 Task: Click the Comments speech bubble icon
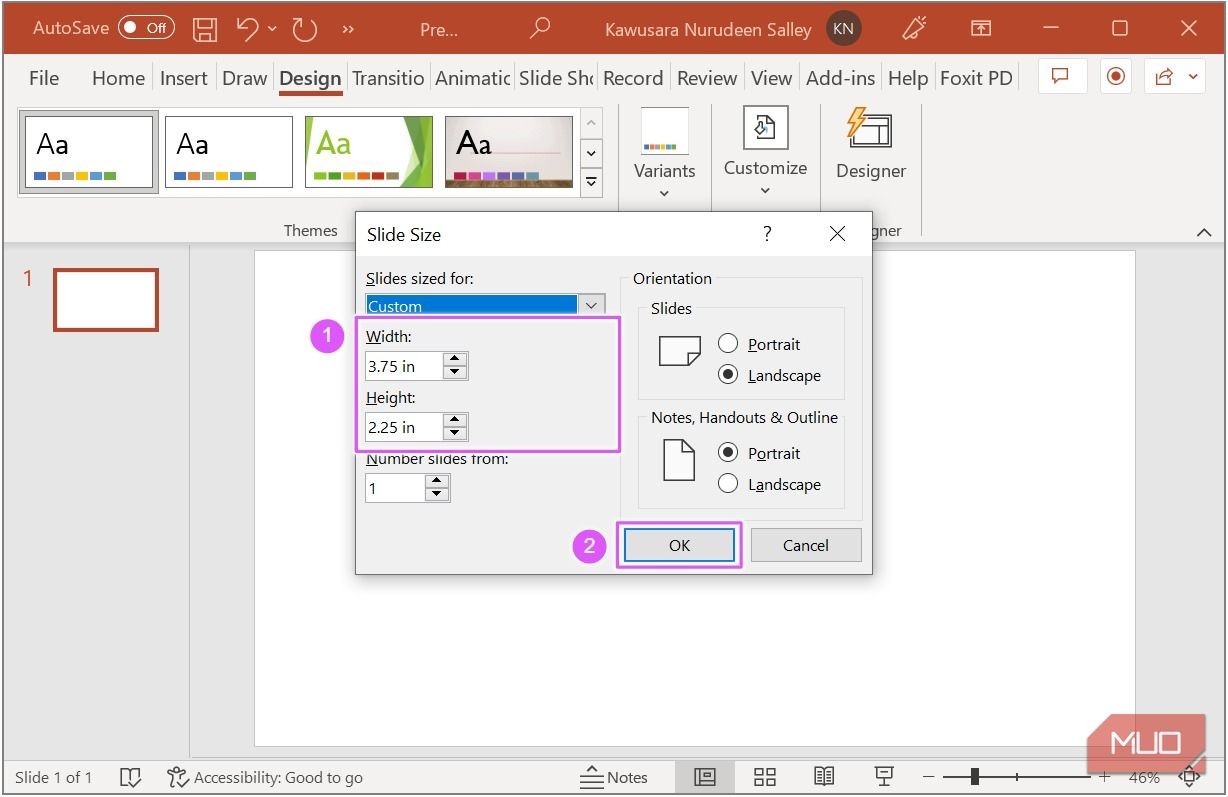point(1061,77)
